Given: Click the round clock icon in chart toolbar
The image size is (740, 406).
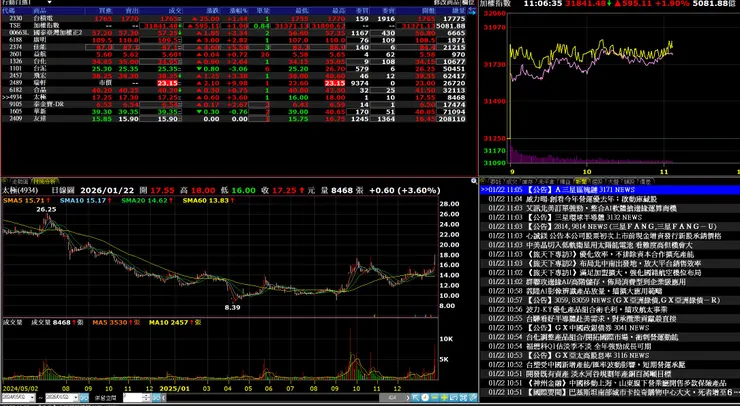Looking at the screenshot, I should point(425,398).
